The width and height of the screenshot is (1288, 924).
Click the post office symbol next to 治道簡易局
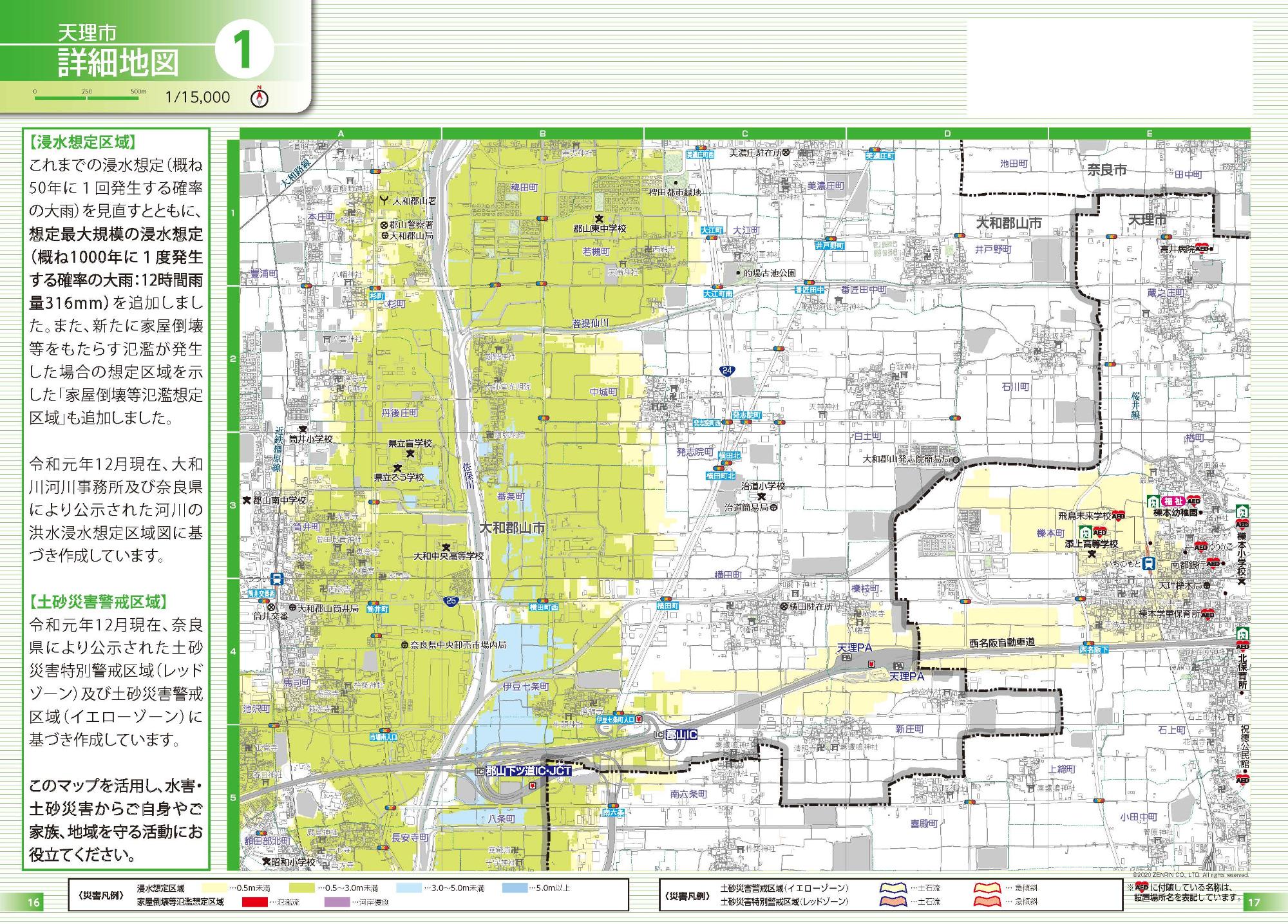[773, 507]
